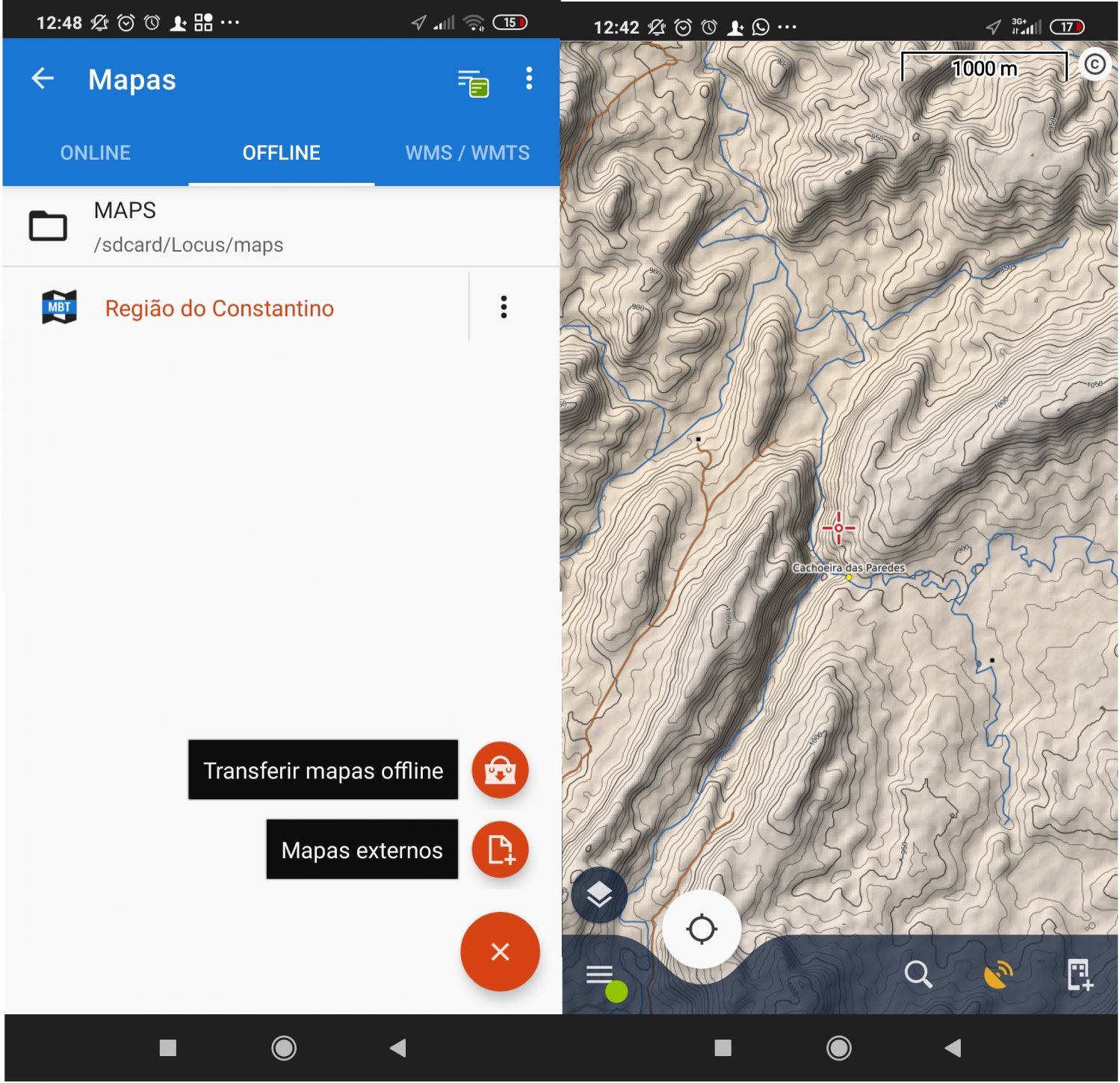Tap the Transferir mapas offline label
Screen dimensions: 1120x1083
point(323,771)
